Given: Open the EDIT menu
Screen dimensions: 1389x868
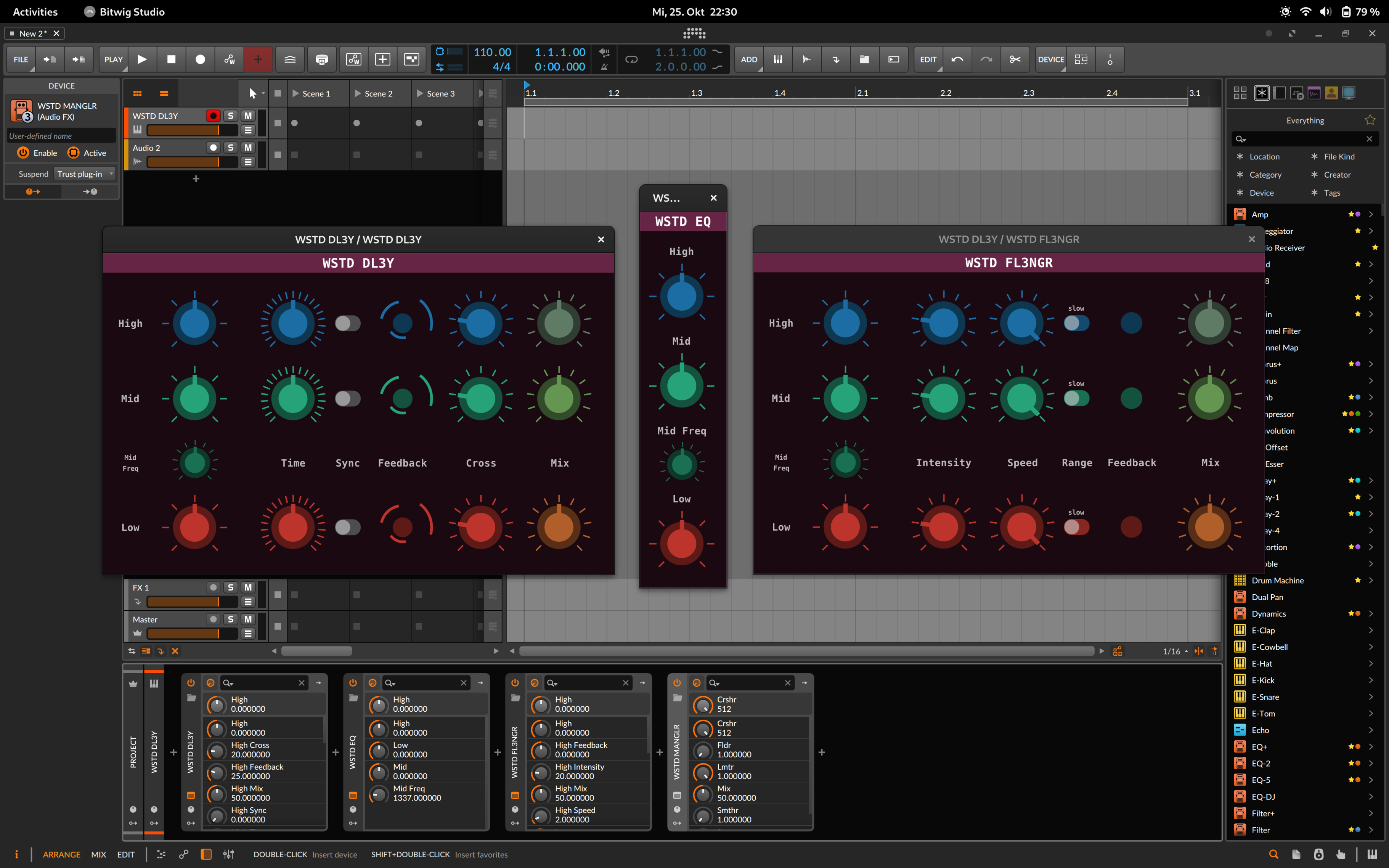Looking at the screenshot, I should [928, 59].
